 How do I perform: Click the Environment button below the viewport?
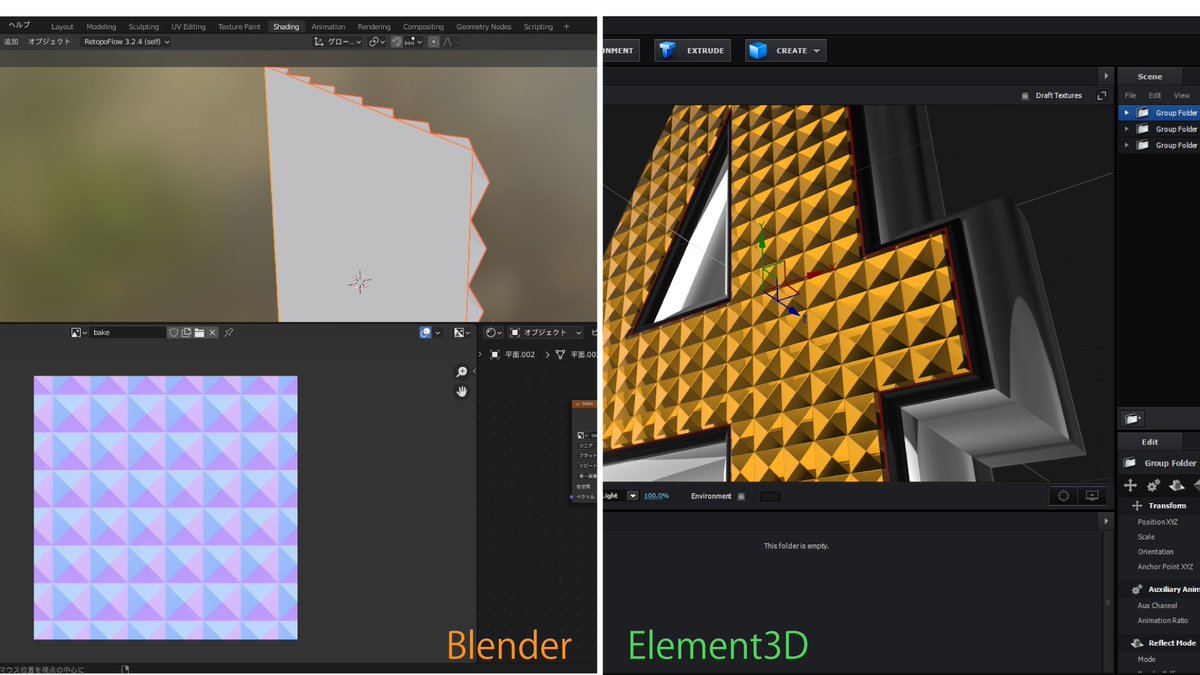point(713,496)
